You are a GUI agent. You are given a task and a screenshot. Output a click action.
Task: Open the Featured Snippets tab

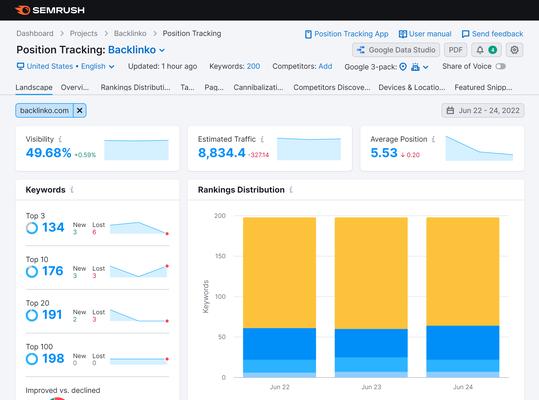pos(483,87)
